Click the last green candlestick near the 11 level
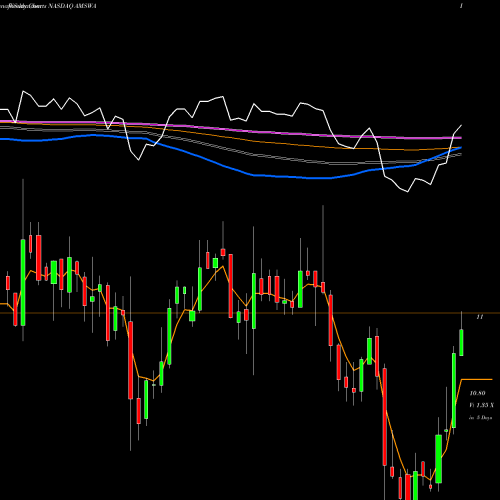 click(462, 342)
